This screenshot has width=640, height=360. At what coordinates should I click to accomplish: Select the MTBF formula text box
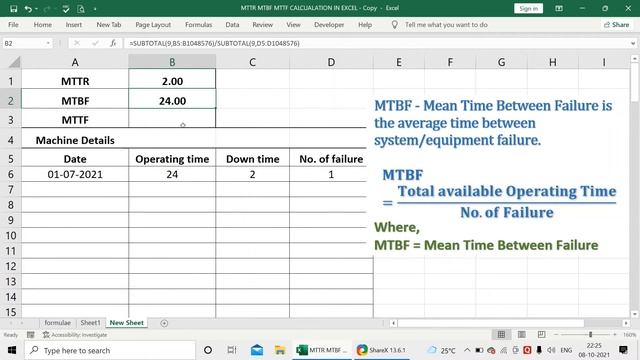click(x=499, y=175)
